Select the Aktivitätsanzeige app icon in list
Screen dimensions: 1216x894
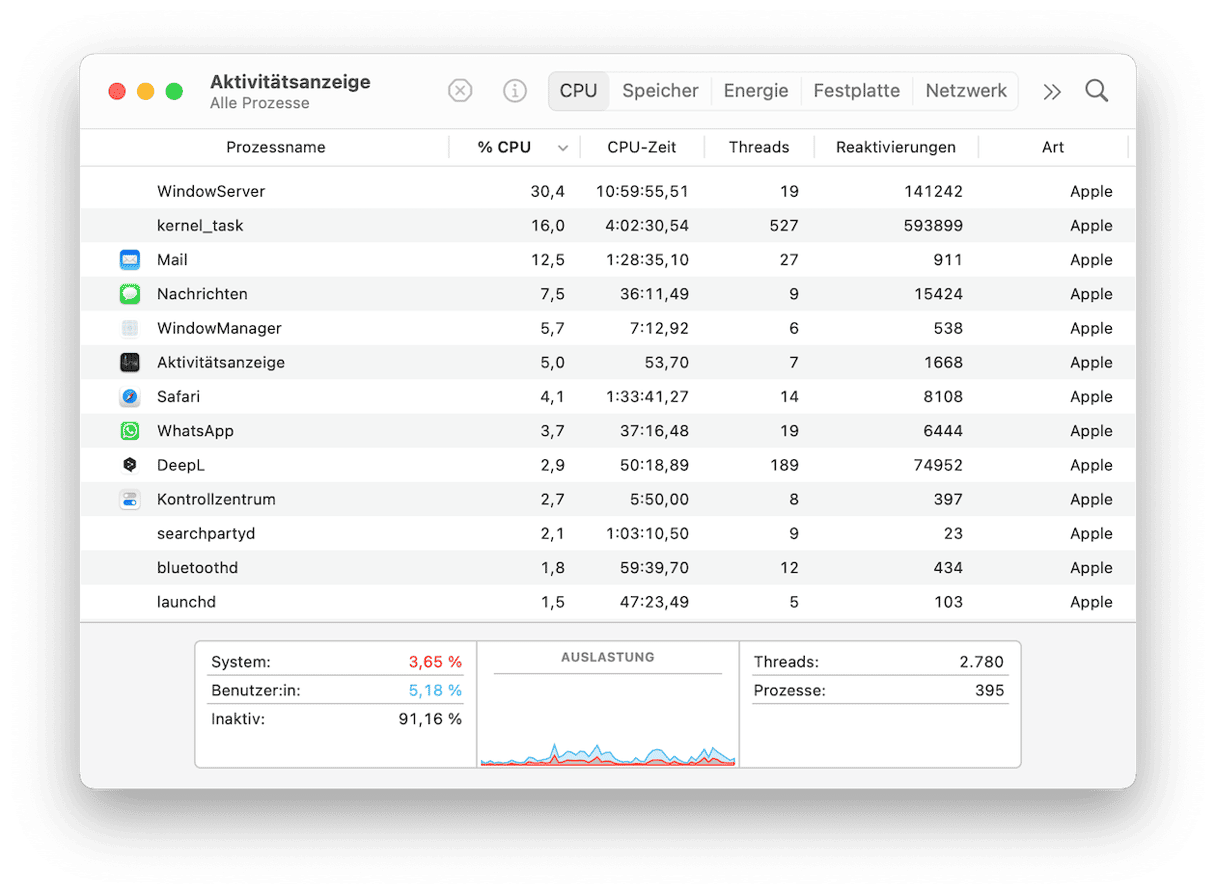[x=130, y=362]
